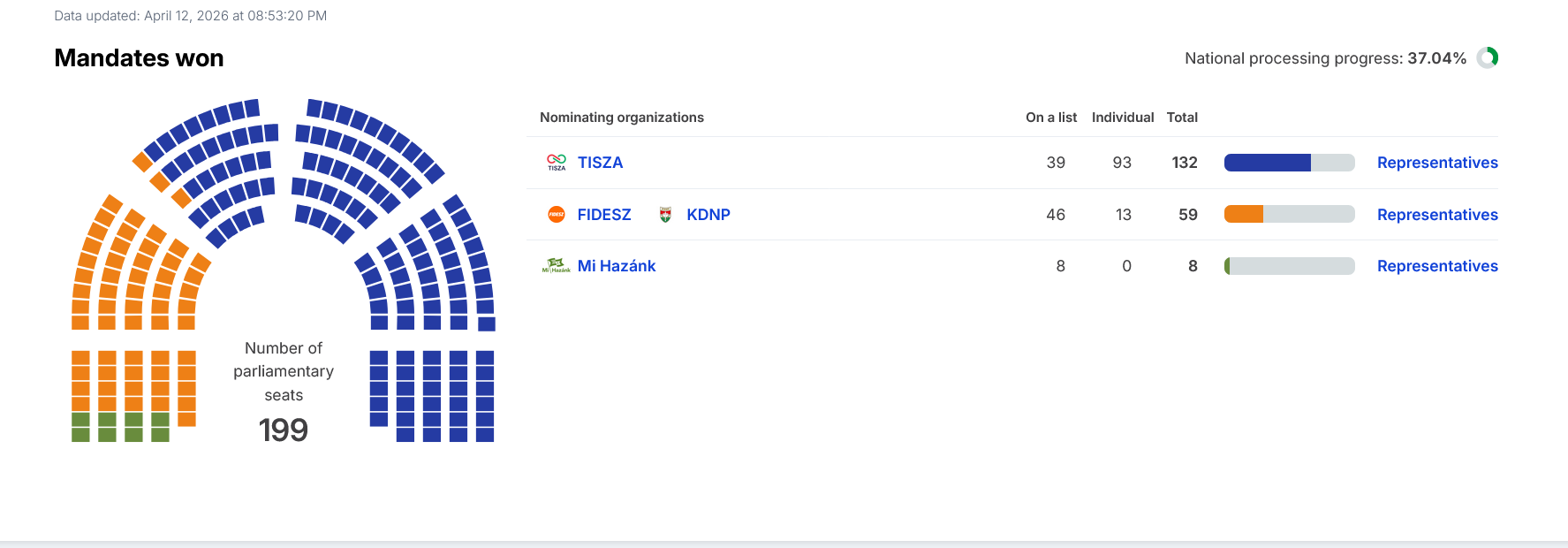Click the 'Data updated' timestamp text
1568x548 pixels.
(191, 16)
